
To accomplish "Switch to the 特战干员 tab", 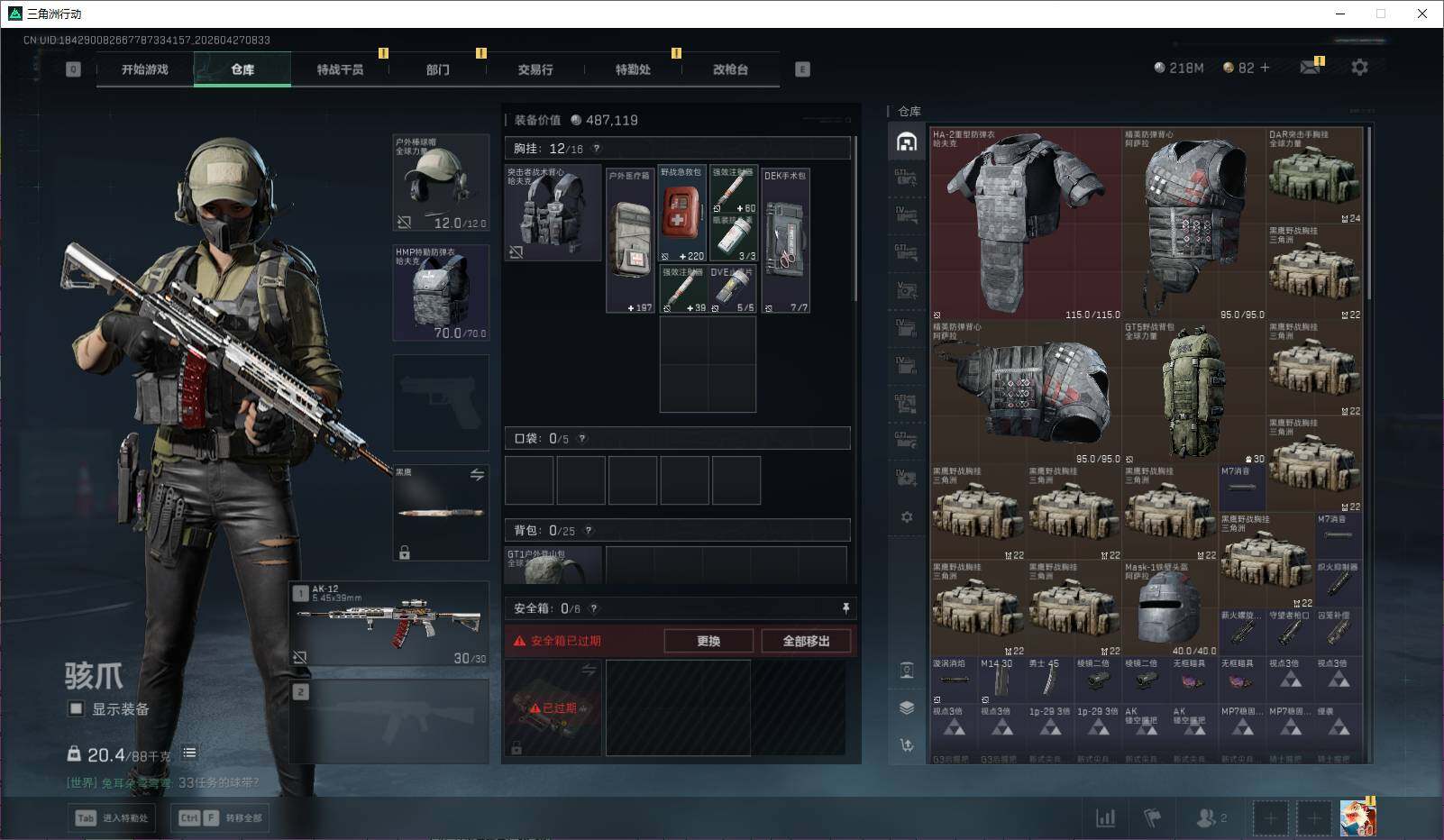I will click(x=340, y=69).
